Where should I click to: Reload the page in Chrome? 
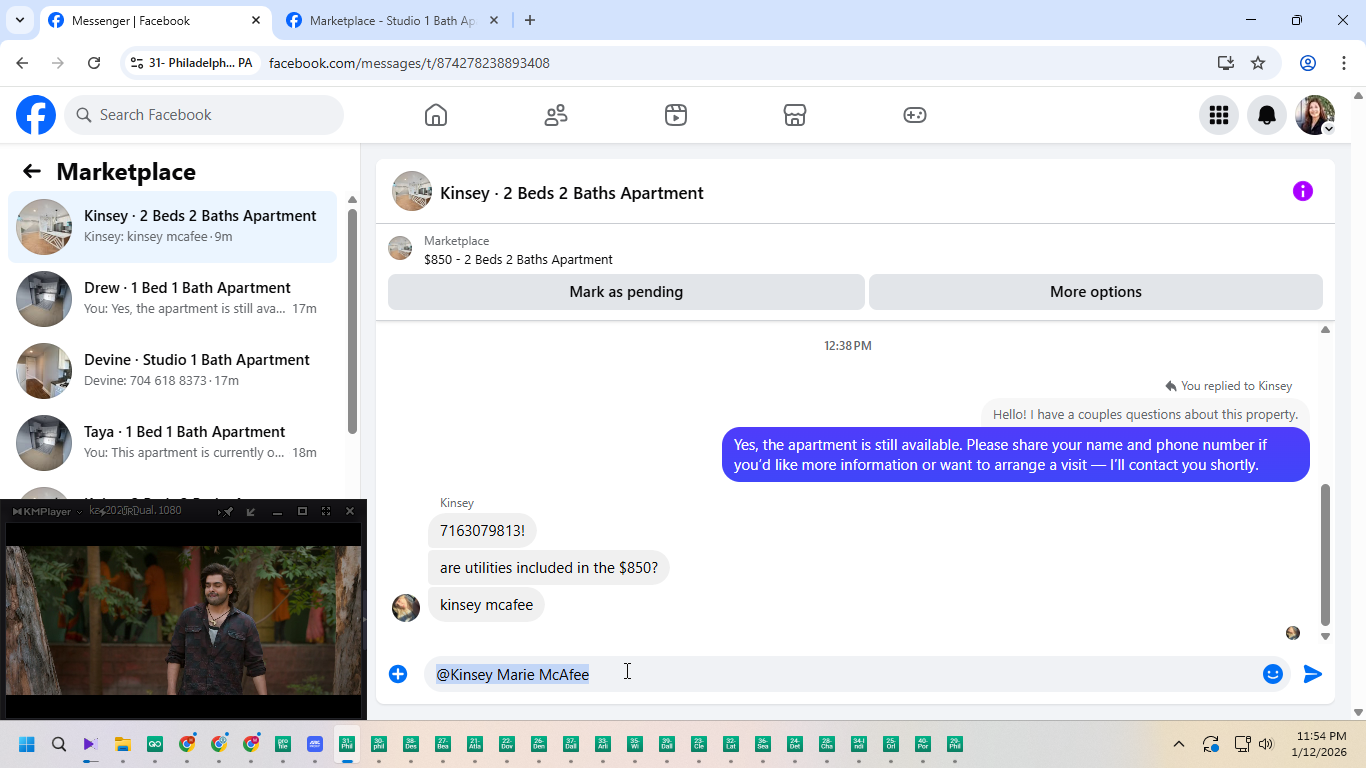(x=94, y=63)
